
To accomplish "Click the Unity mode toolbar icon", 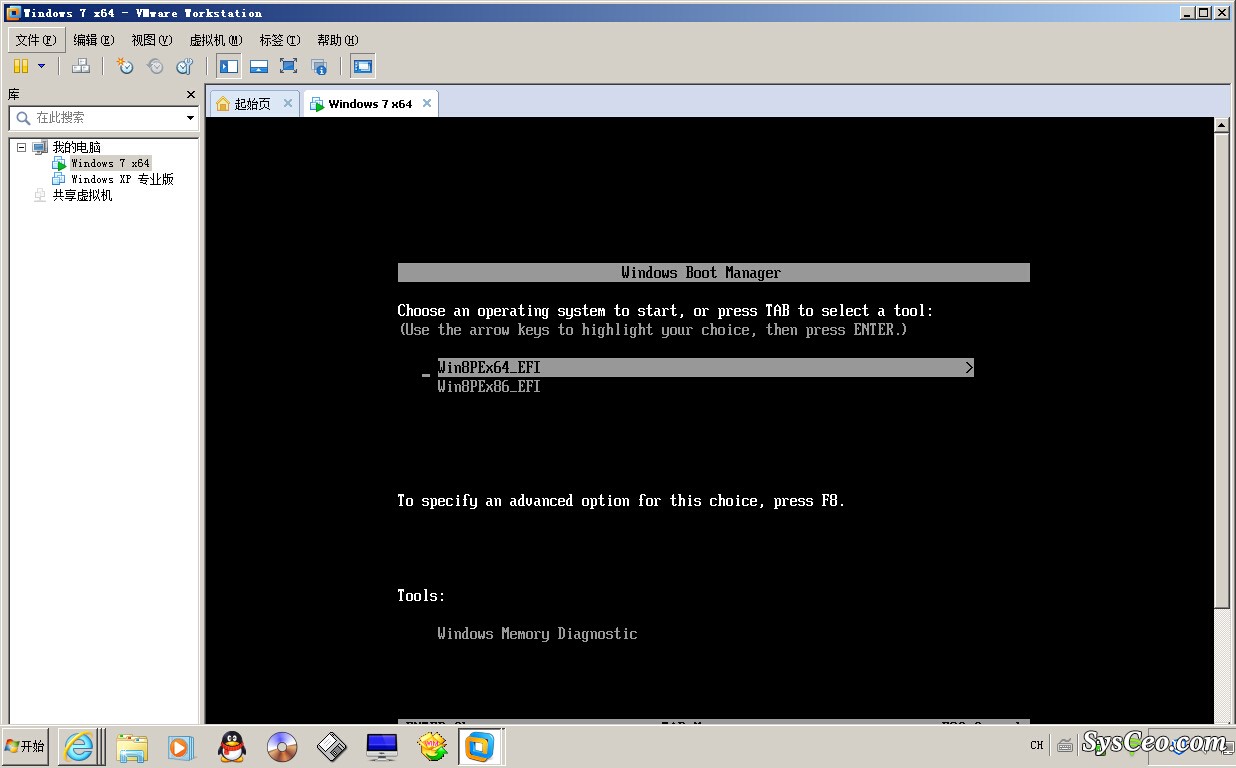I will click(x=319, y=66).
